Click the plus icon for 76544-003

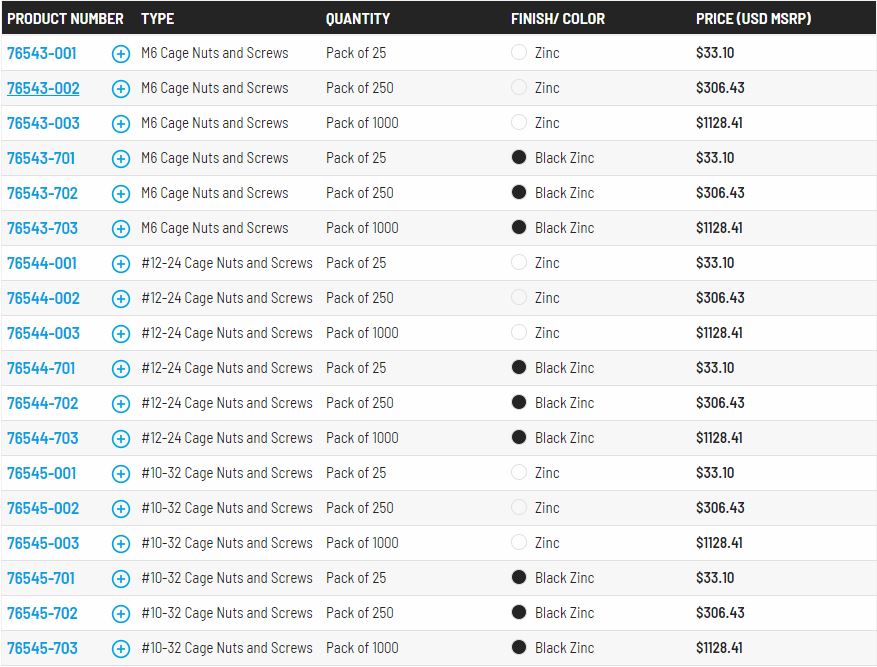point(121,334)
